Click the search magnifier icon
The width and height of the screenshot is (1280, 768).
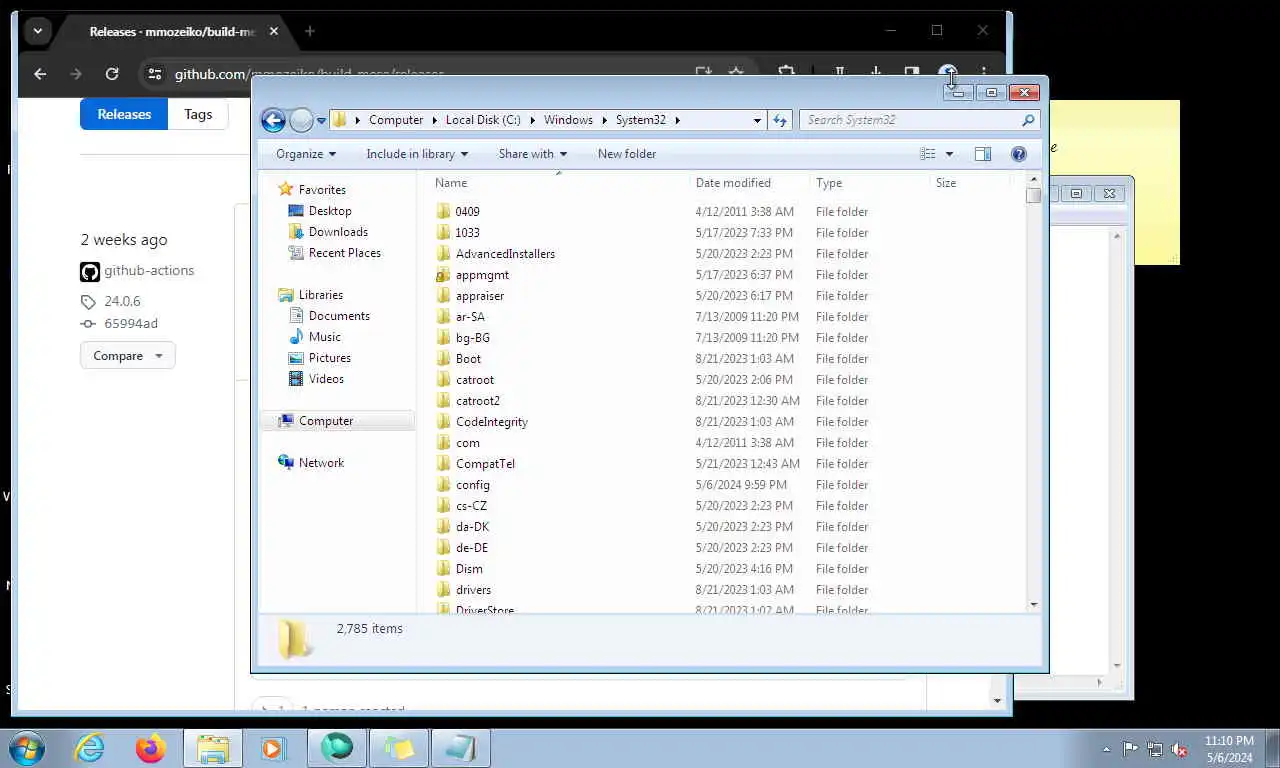tap(1028, 120)
